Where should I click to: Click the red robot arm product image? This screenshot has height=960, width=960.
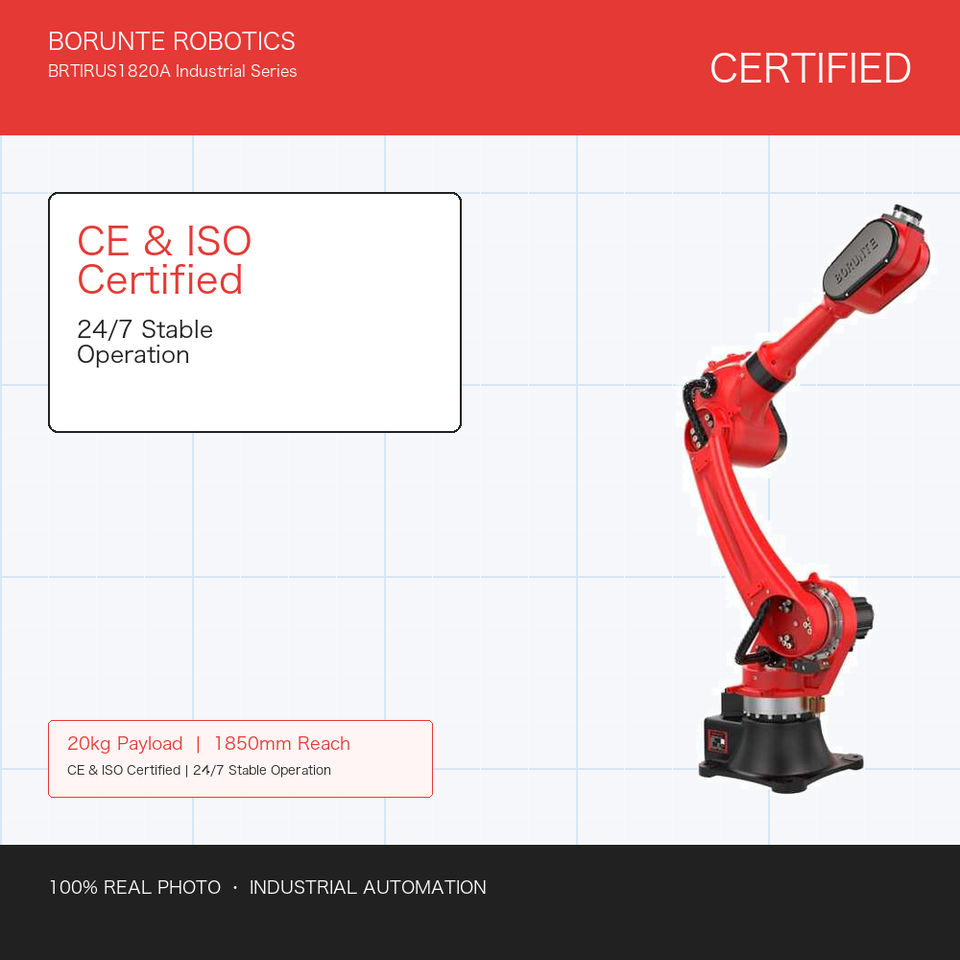[x=806, y=498]
